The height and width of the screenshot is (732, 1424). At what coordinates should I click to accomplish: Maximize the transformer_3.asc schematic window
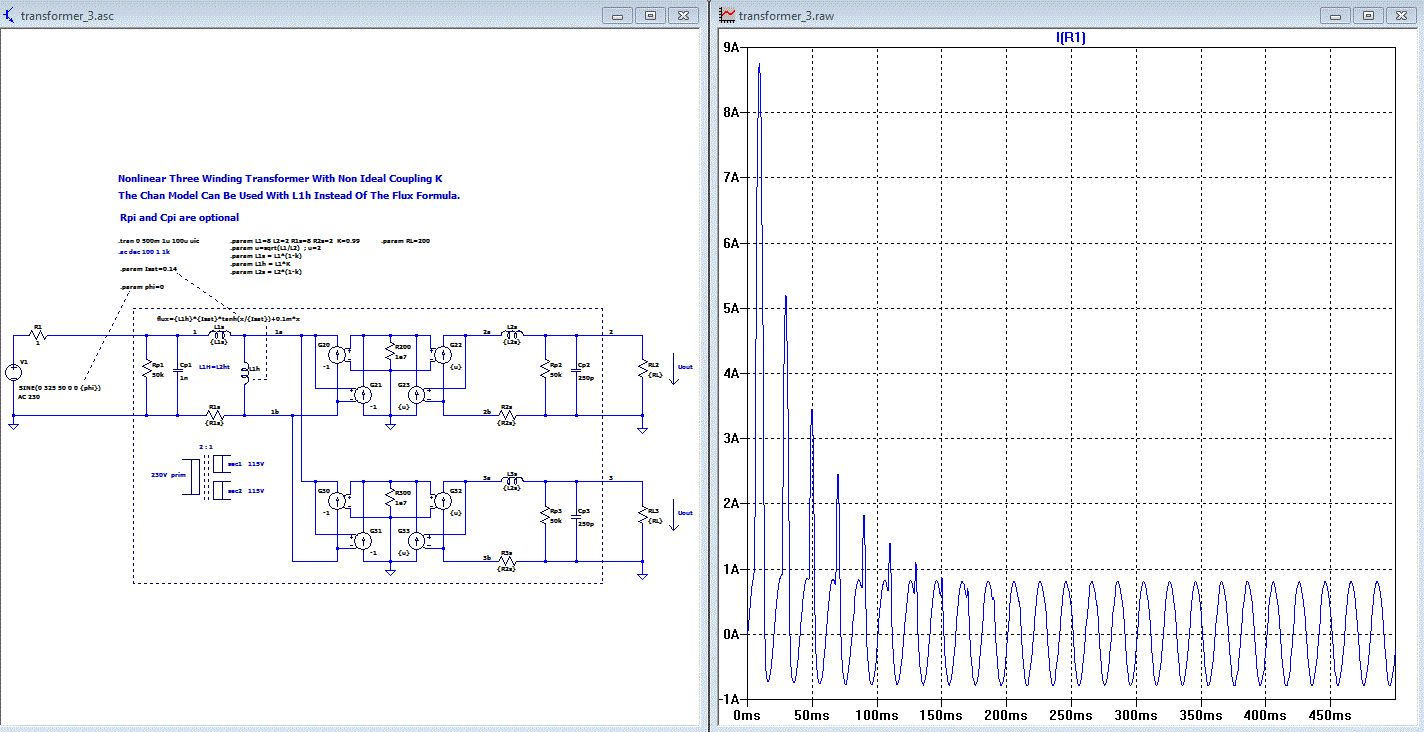(650, 15)
